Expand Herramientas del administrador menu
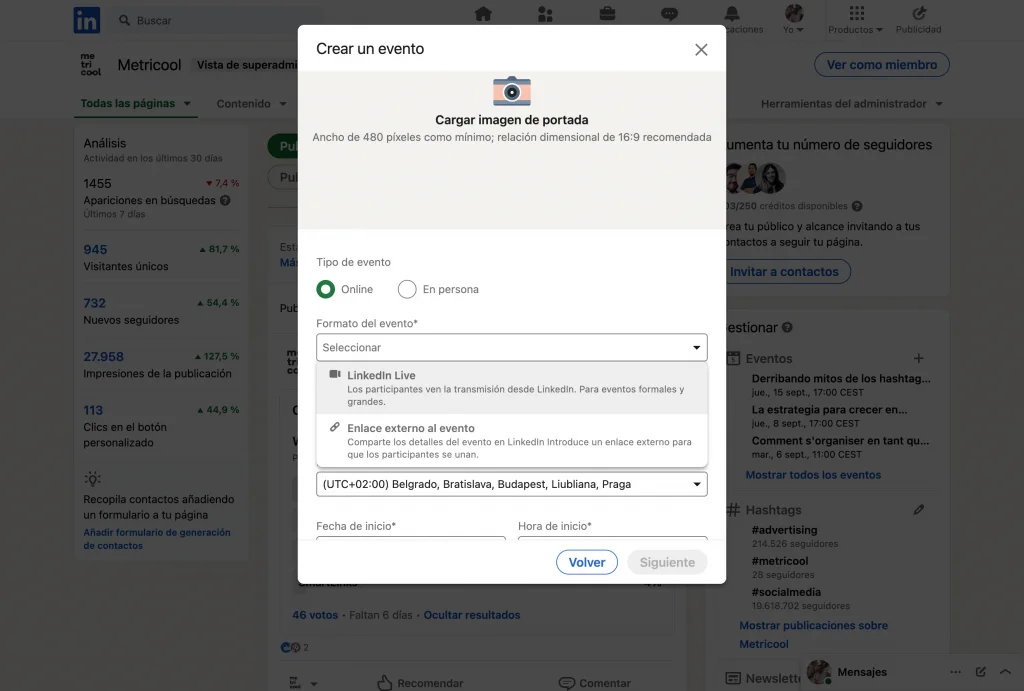Screen dimensions: 1024x691 click(x=852, y=103)
